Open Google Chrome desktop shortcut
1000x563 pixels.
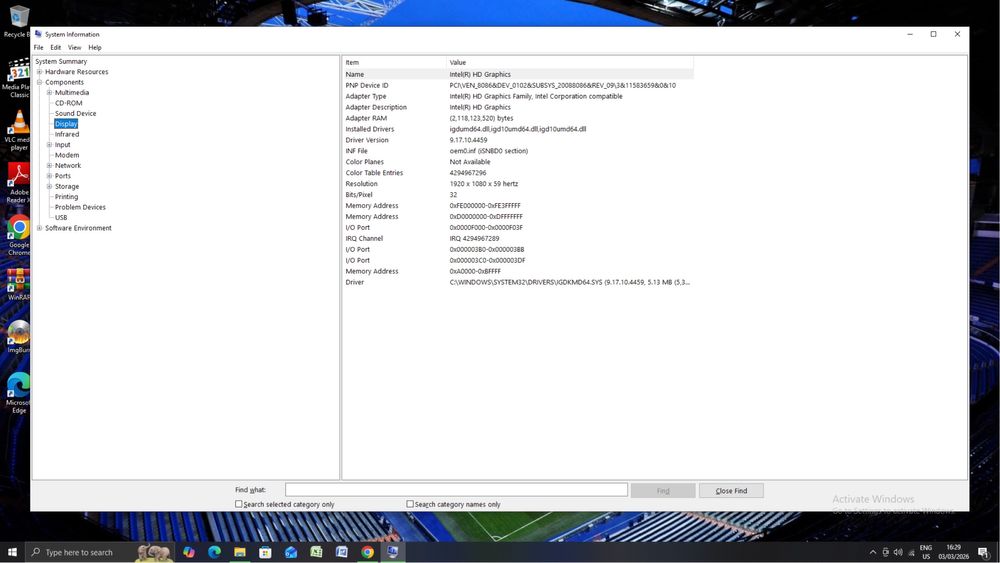[x=18, y=235]
